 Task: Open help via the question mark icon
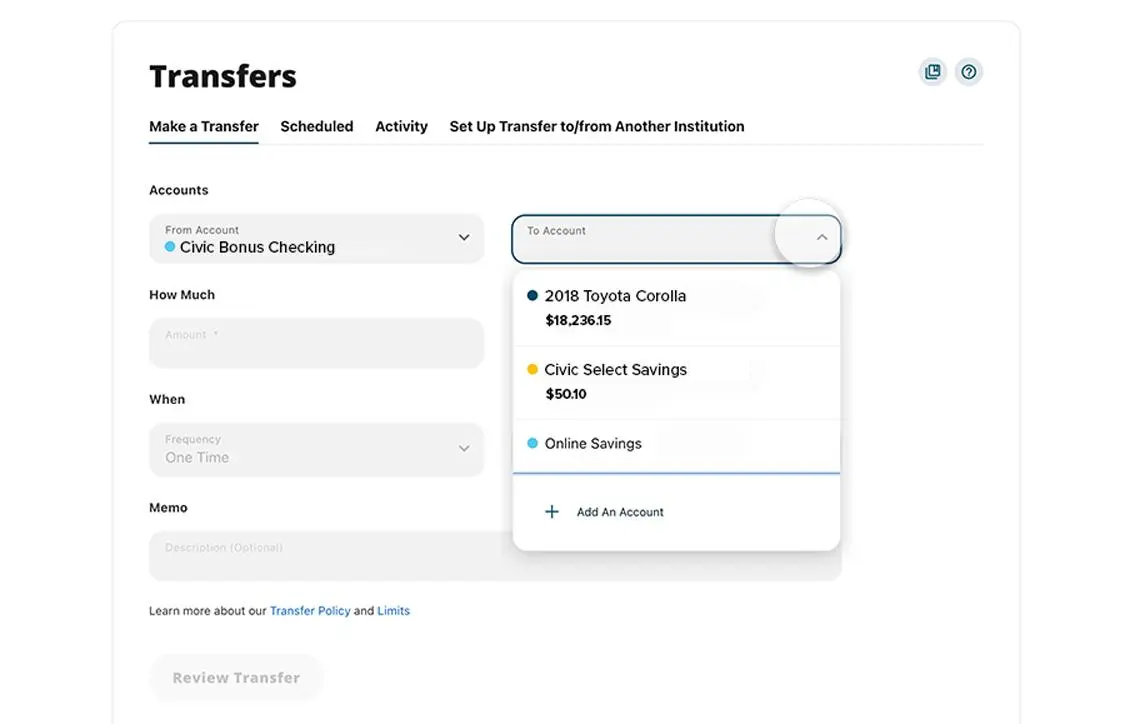968,72
